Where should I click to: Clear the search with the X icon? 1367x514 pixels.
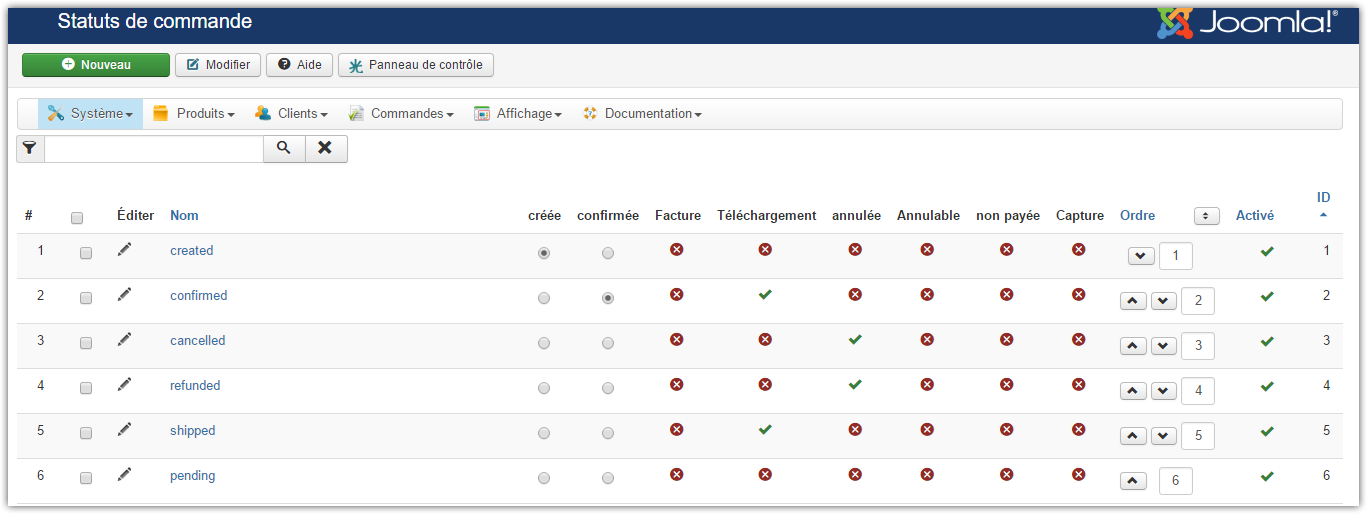326,148
